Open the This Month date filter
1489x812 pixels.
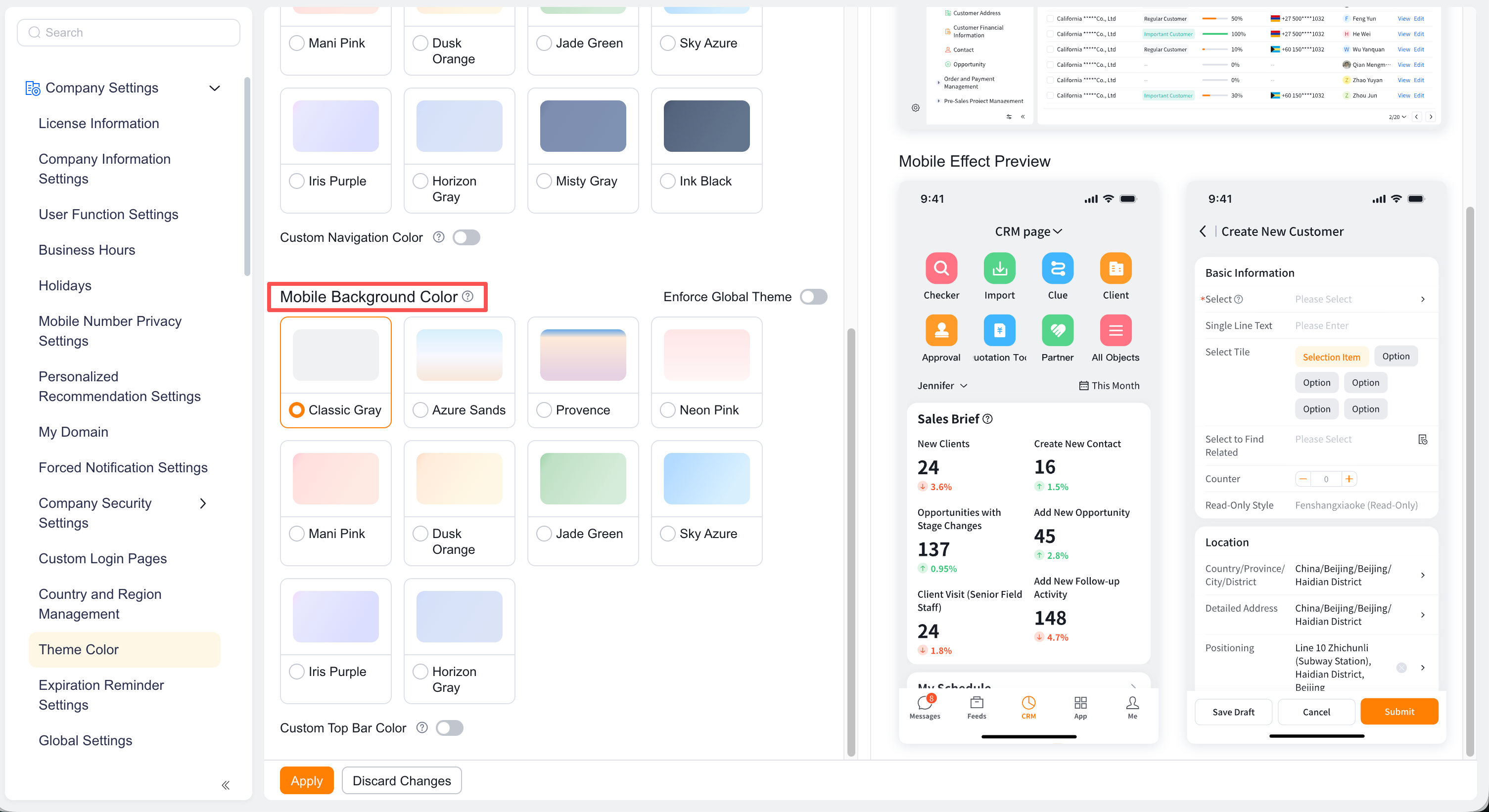click(1109, 386)
